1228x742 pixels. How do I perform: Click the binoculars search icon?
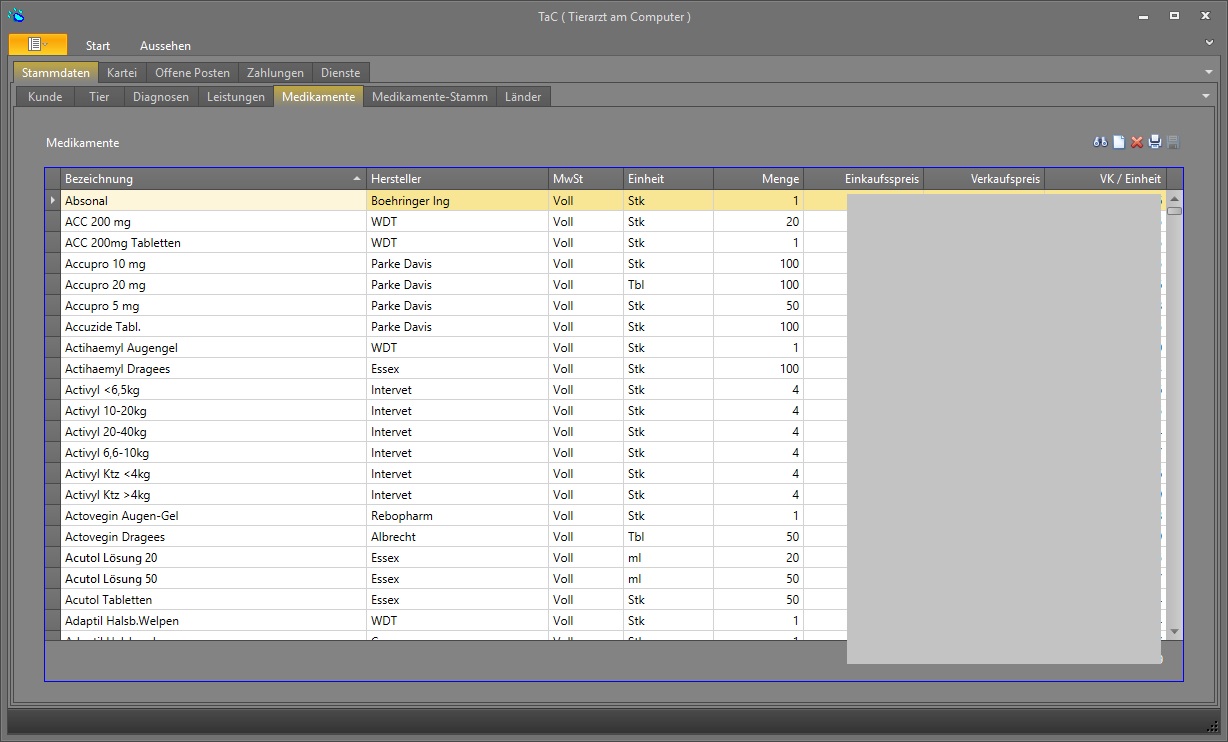[1100, 142]
